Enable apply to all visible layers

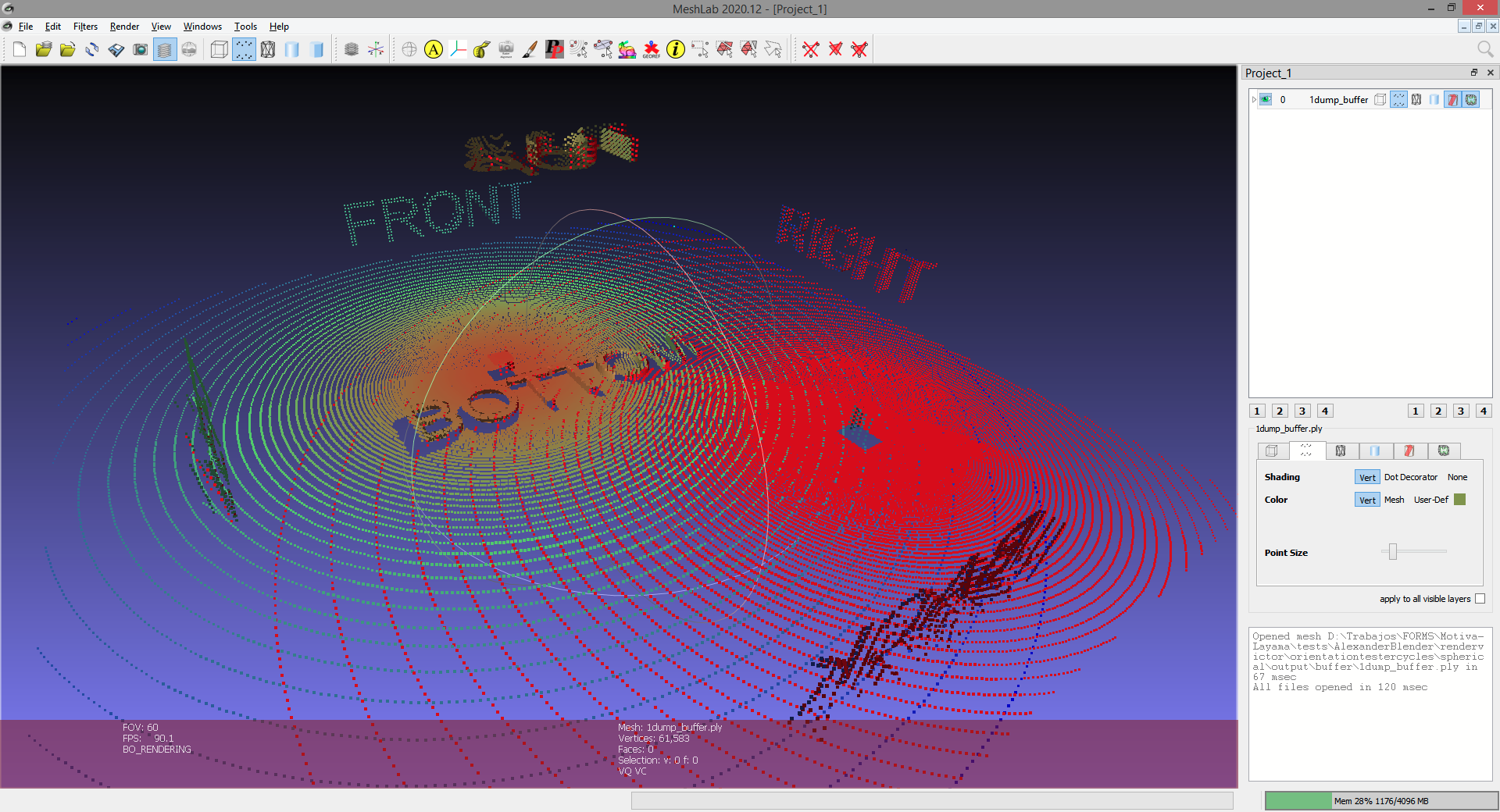[1480, 599]
